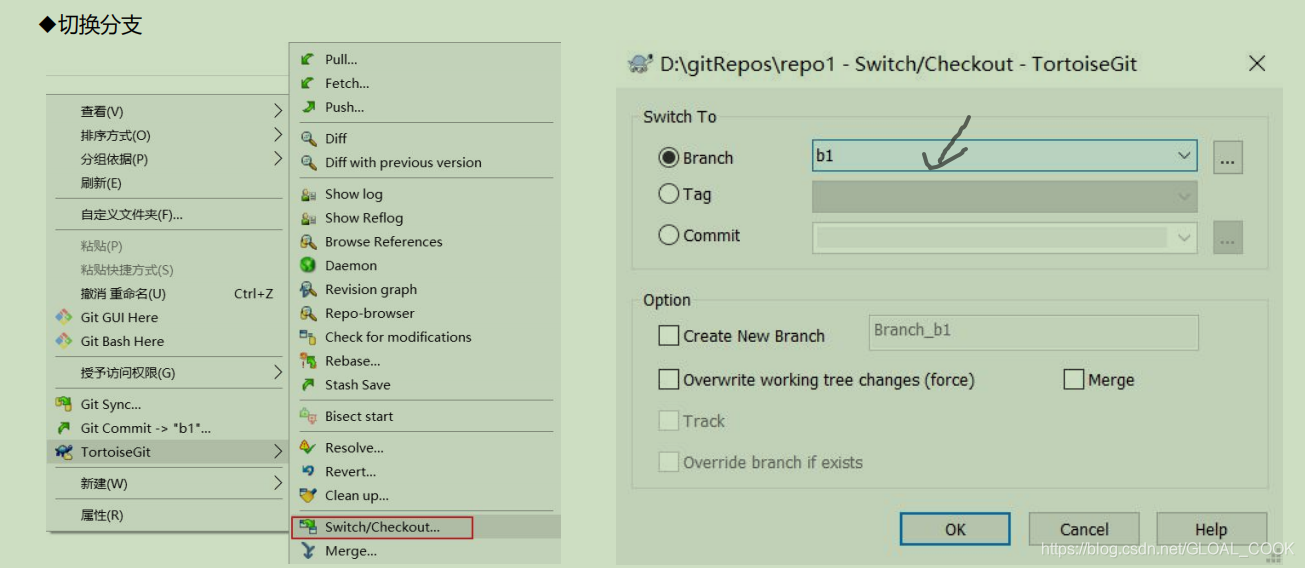
Task: Click the Check for modifications icon
Action: click(308, 337)
